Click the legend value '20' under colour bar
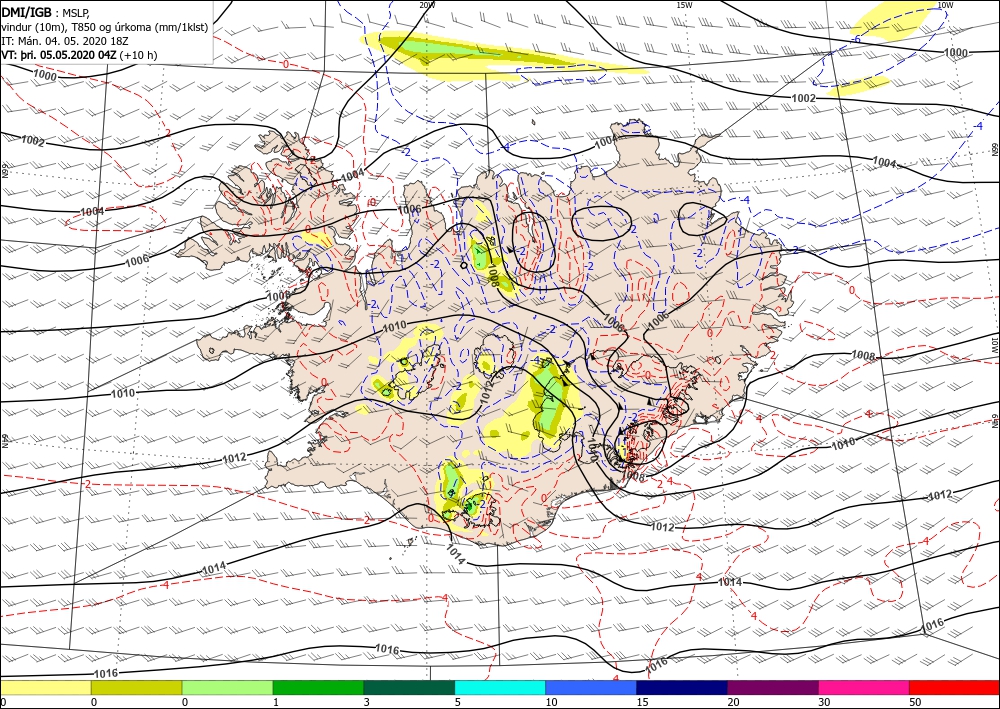 [x=733, y=702]
